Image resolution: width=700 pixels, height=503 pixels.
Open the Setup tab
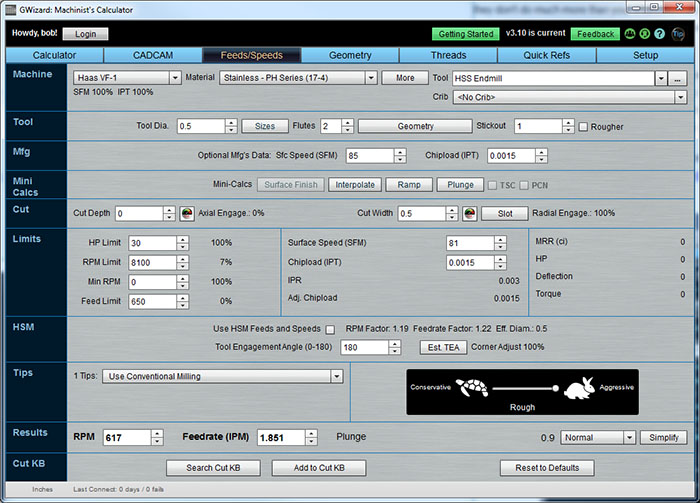[x=646, y=55]
